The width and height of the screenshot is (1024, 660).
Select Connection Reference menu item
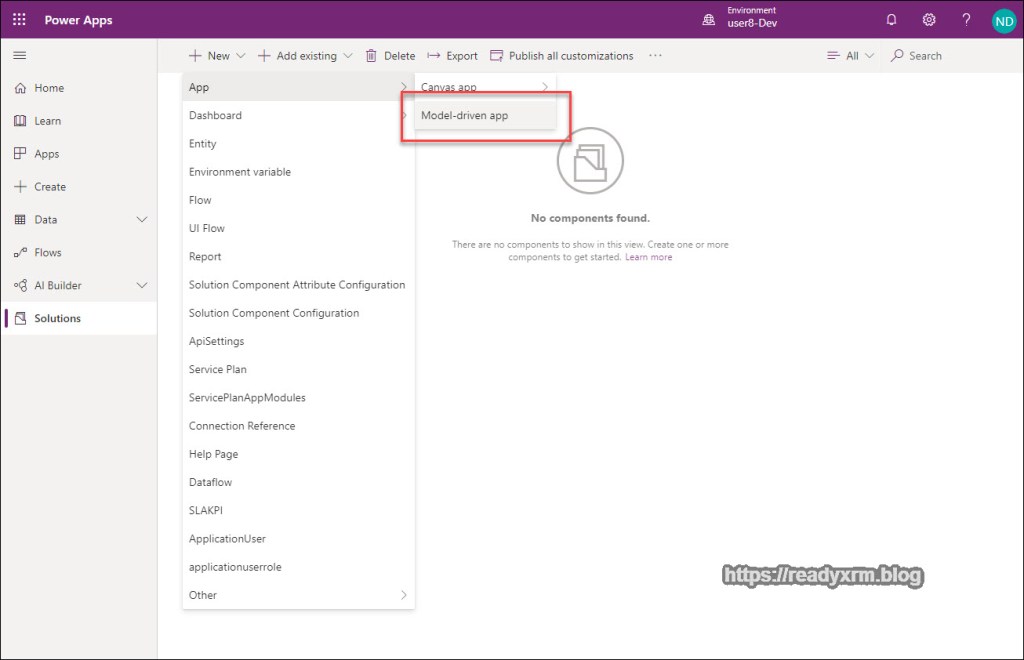coord(242,426)
